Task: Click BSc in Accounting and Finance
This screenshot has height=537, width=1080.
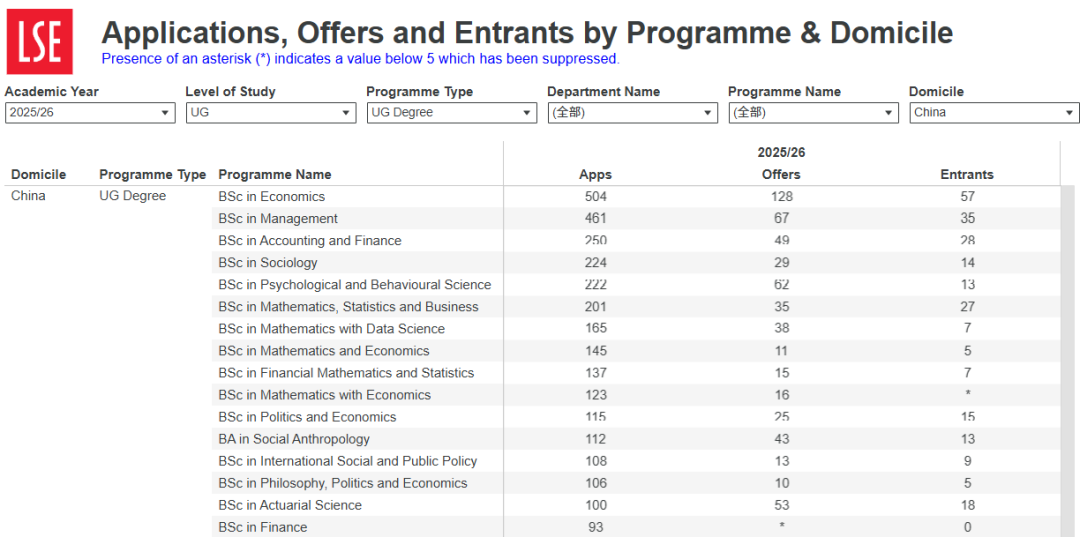Action: (310, 241)
